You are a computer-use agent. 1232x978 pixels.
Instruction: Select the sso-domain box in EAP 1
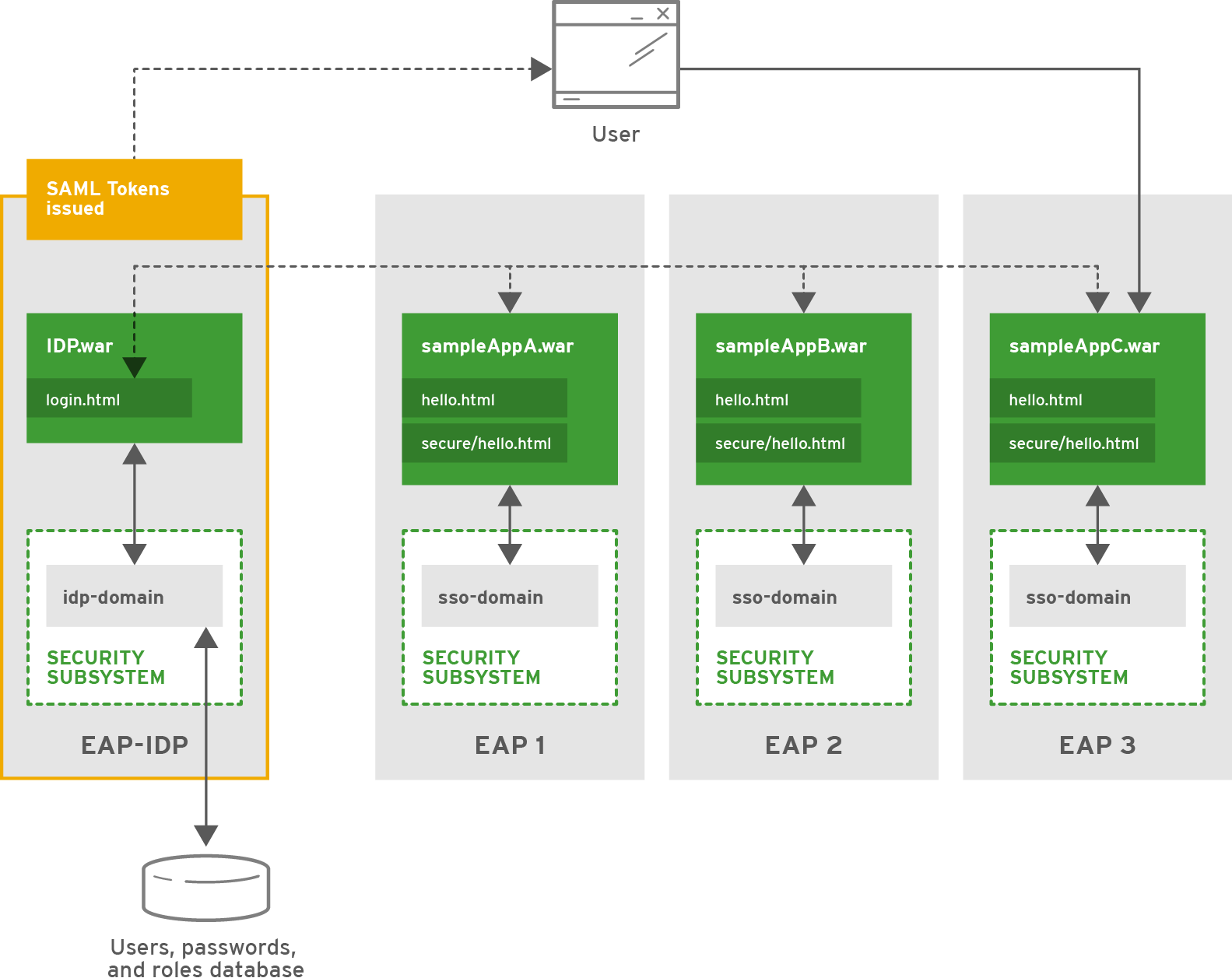509,597
